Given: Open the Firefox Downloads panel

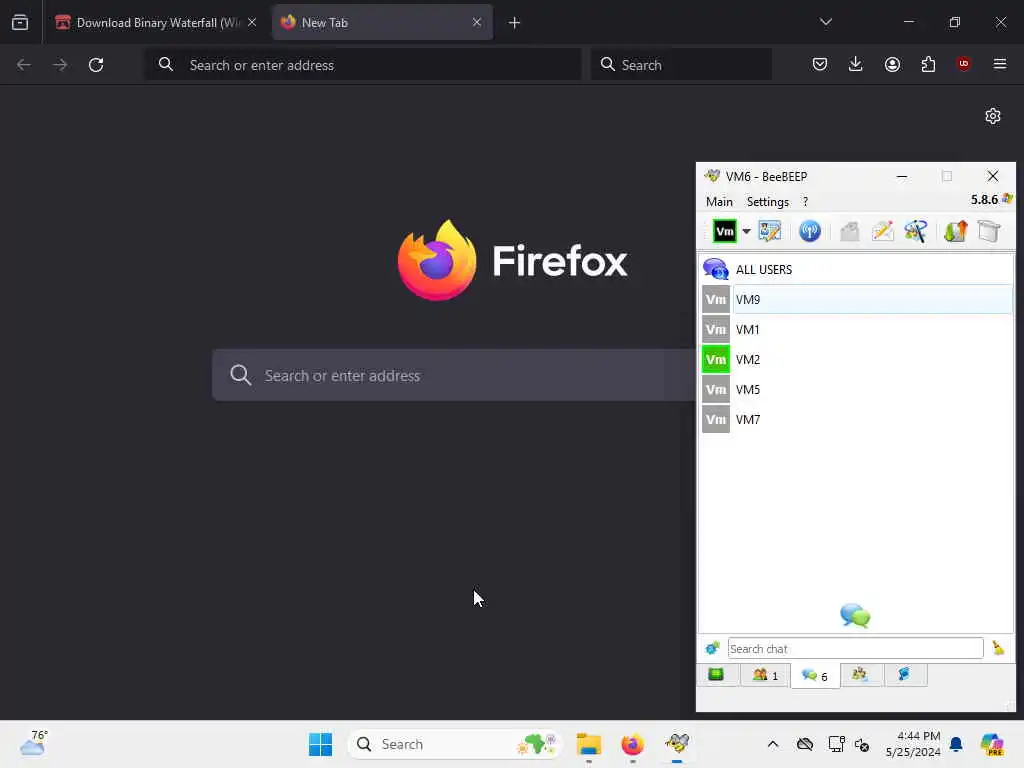Looking at the screenshot, I should [856, 64].
